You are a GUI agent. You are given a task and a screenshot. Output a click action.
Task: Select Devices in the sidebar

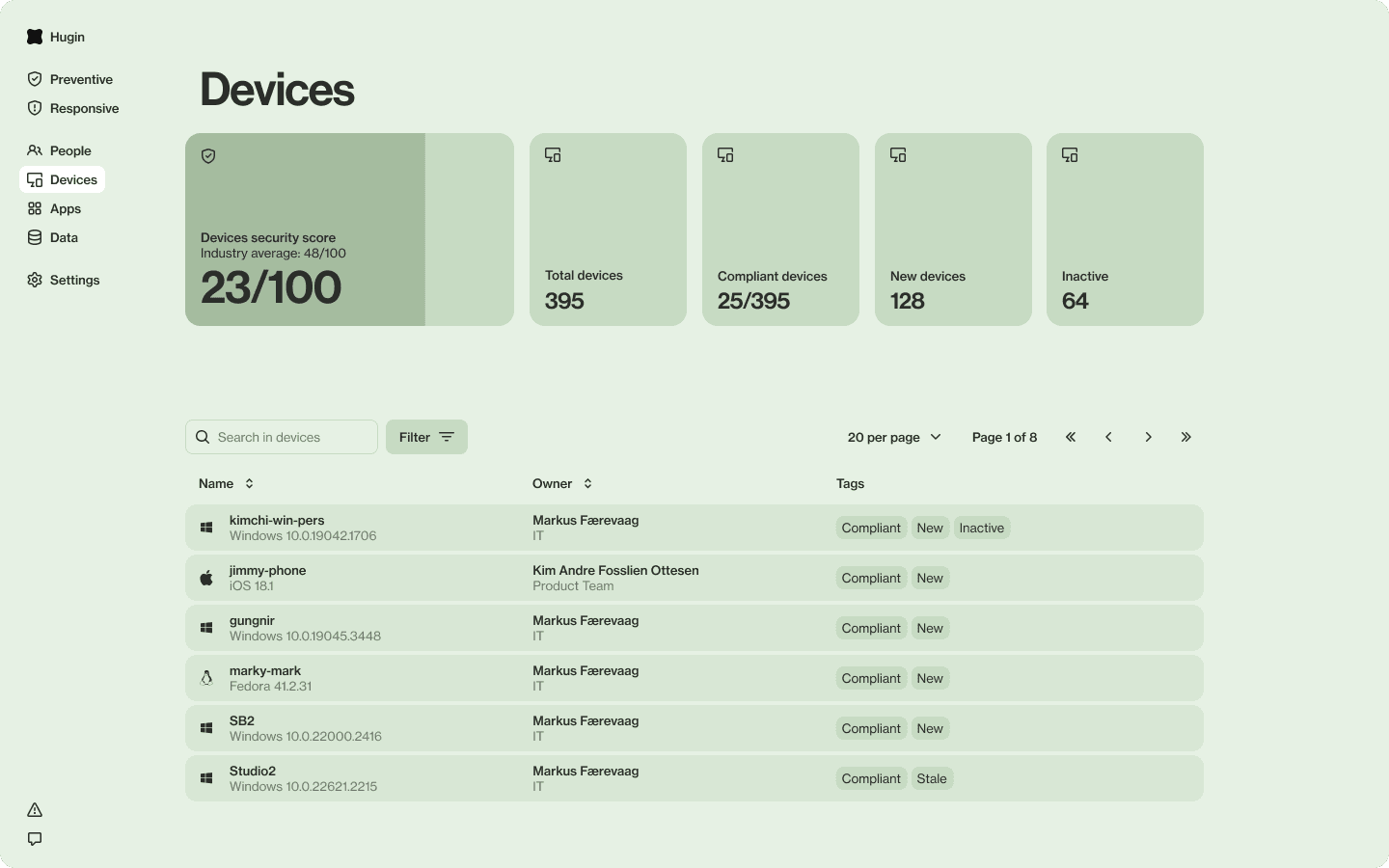pyautogui.click(x=62, y=179)
